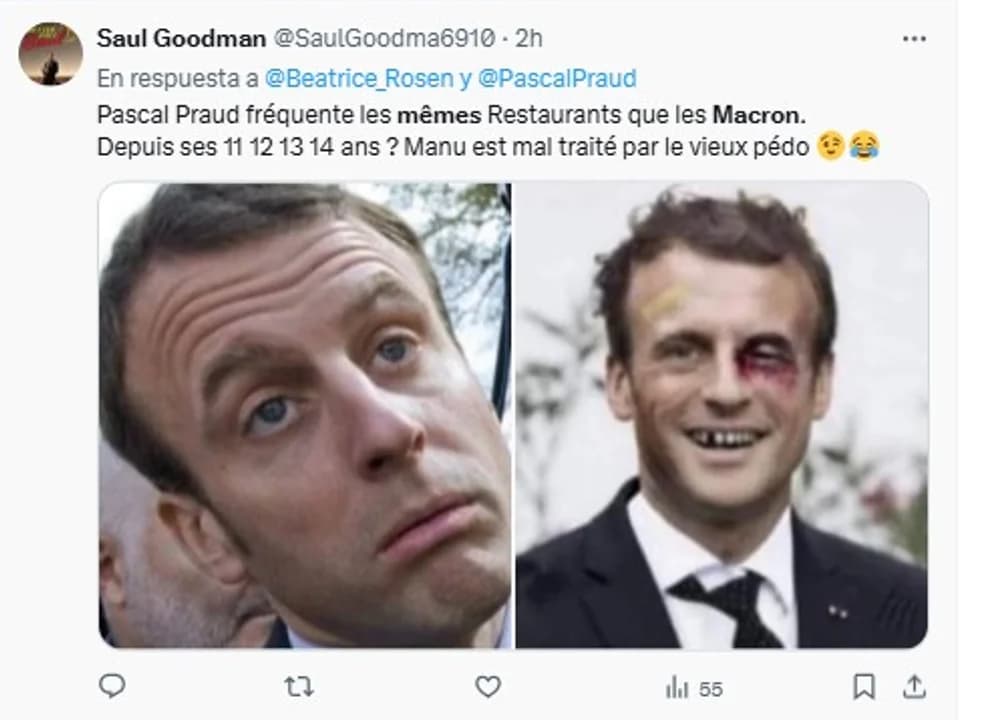The width and height of the screenshot is (985, 720).
Task: Repost this tweet using the arrows icon
Action: click(x=298, y=687)
